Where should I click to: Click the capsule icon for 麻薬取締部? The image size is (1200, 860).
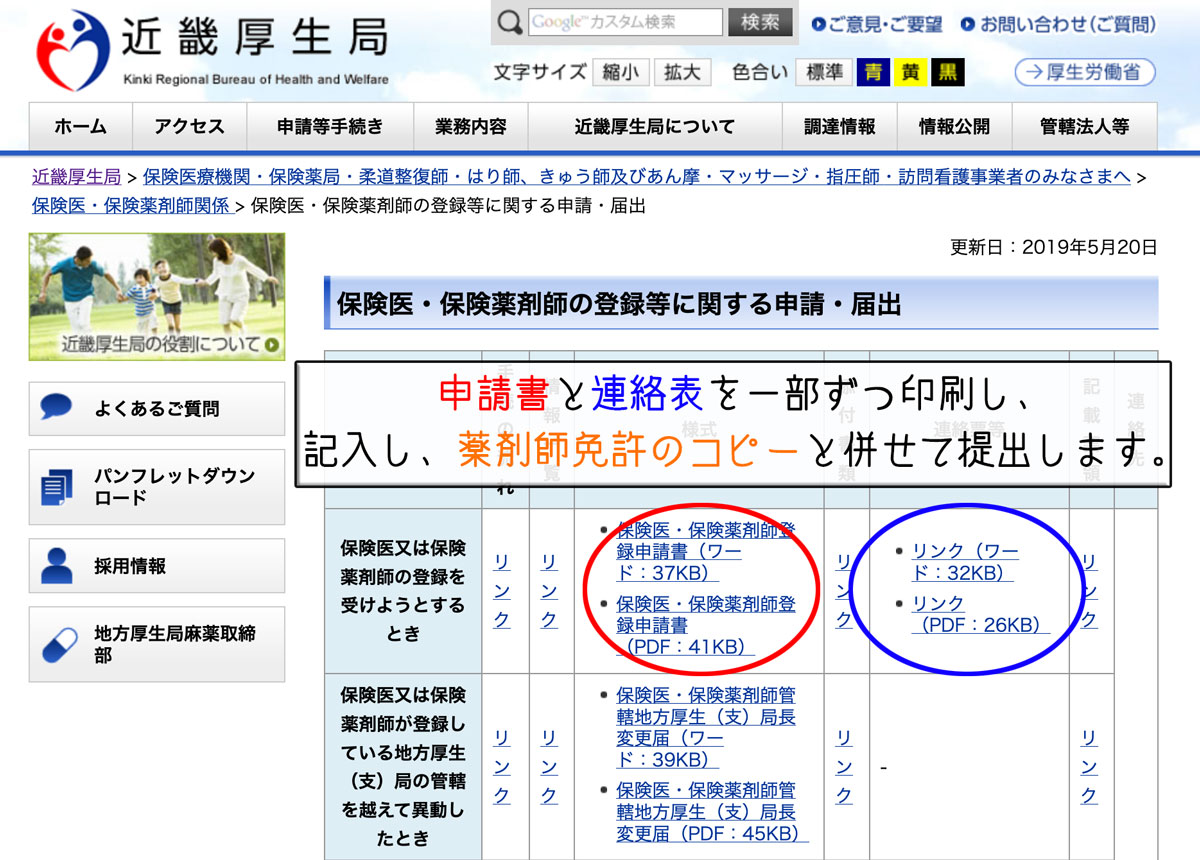coord(57,644)
